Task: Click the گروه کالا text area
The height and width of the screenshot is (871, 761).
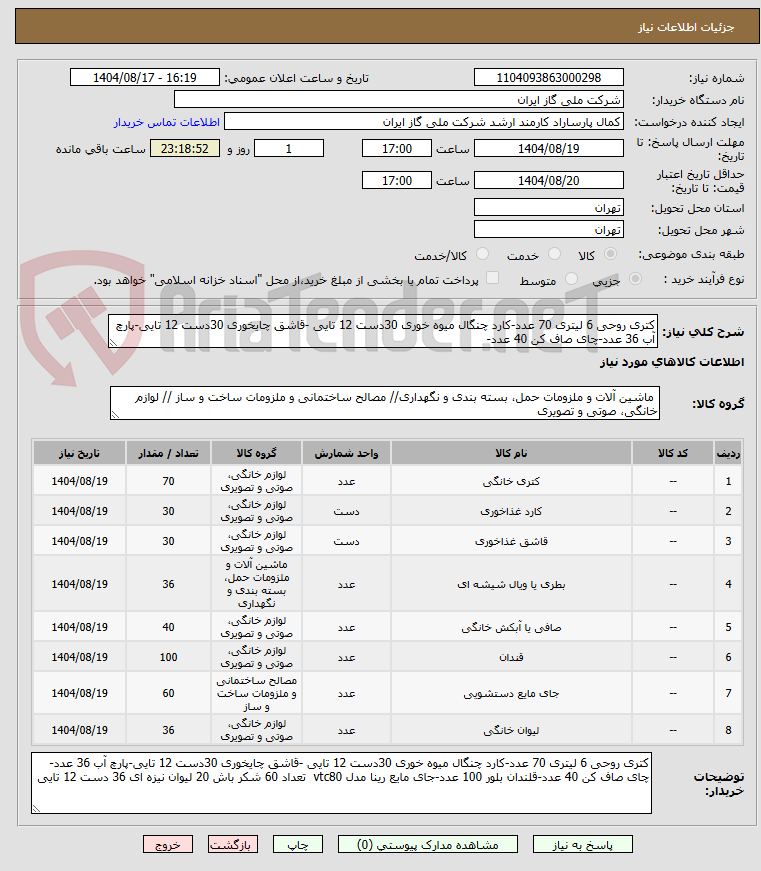Action: (x=384, y=403)
